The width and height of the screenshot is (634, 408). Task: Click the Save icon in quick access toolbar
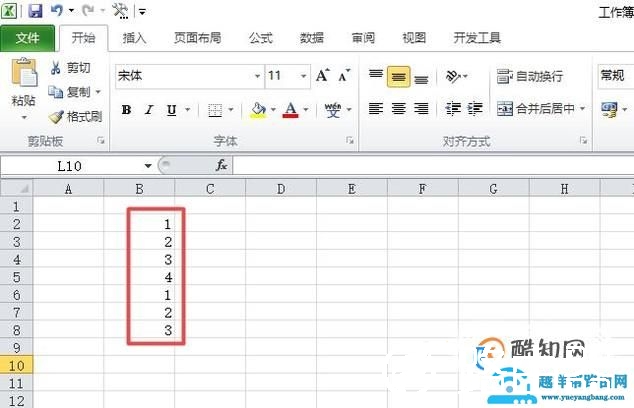click(35, 10)
